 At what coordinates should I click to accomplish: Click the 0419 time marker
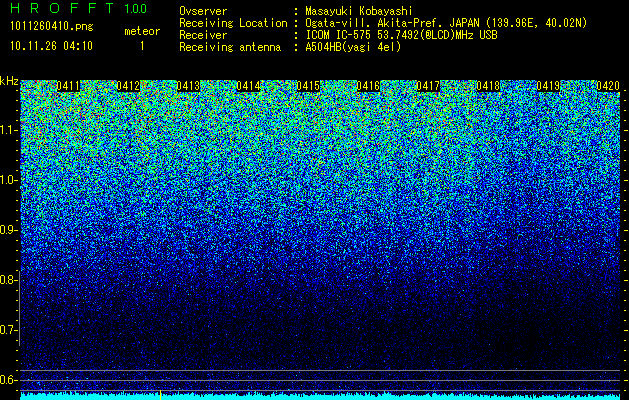[x=548, y=86]
